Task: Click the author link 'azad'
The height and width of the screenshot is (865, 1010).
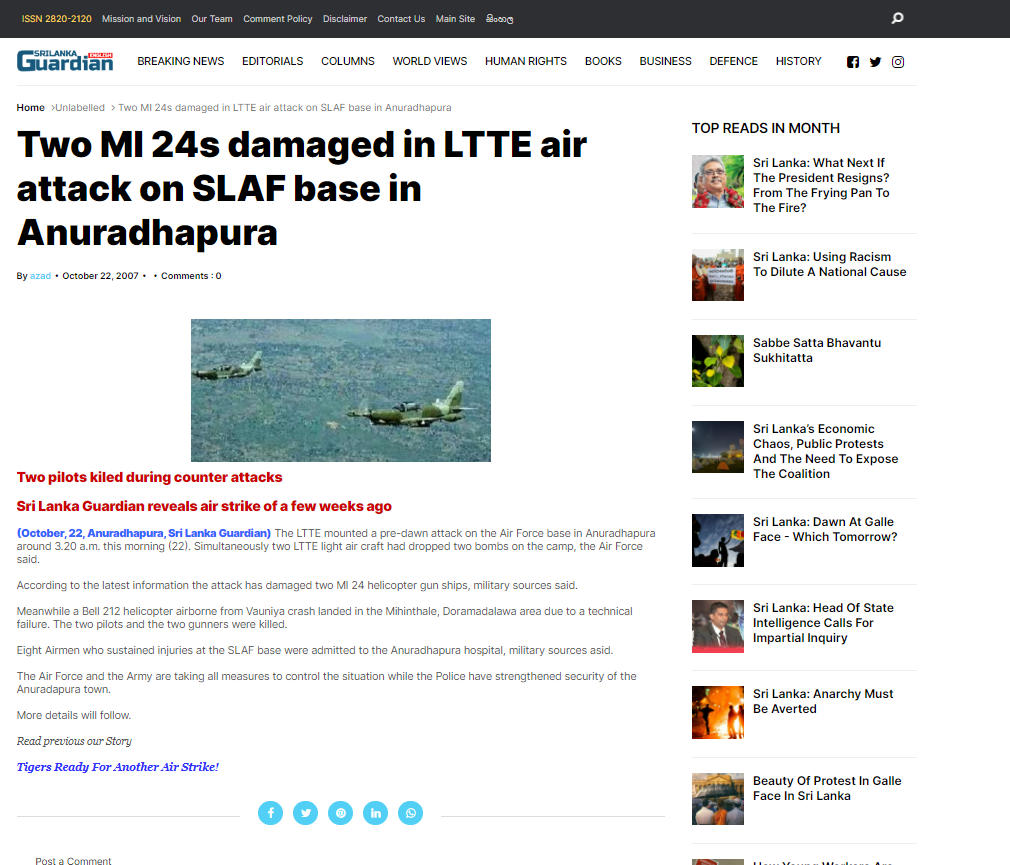Action: pyautogui.click(x=39, y=275)
